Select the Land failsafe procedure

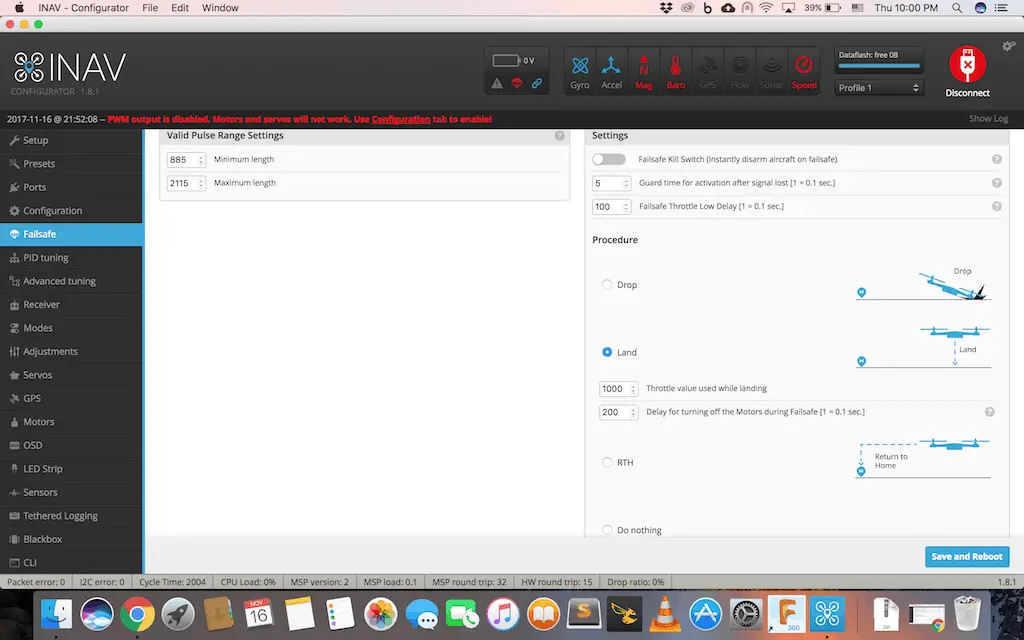(607, 352)
